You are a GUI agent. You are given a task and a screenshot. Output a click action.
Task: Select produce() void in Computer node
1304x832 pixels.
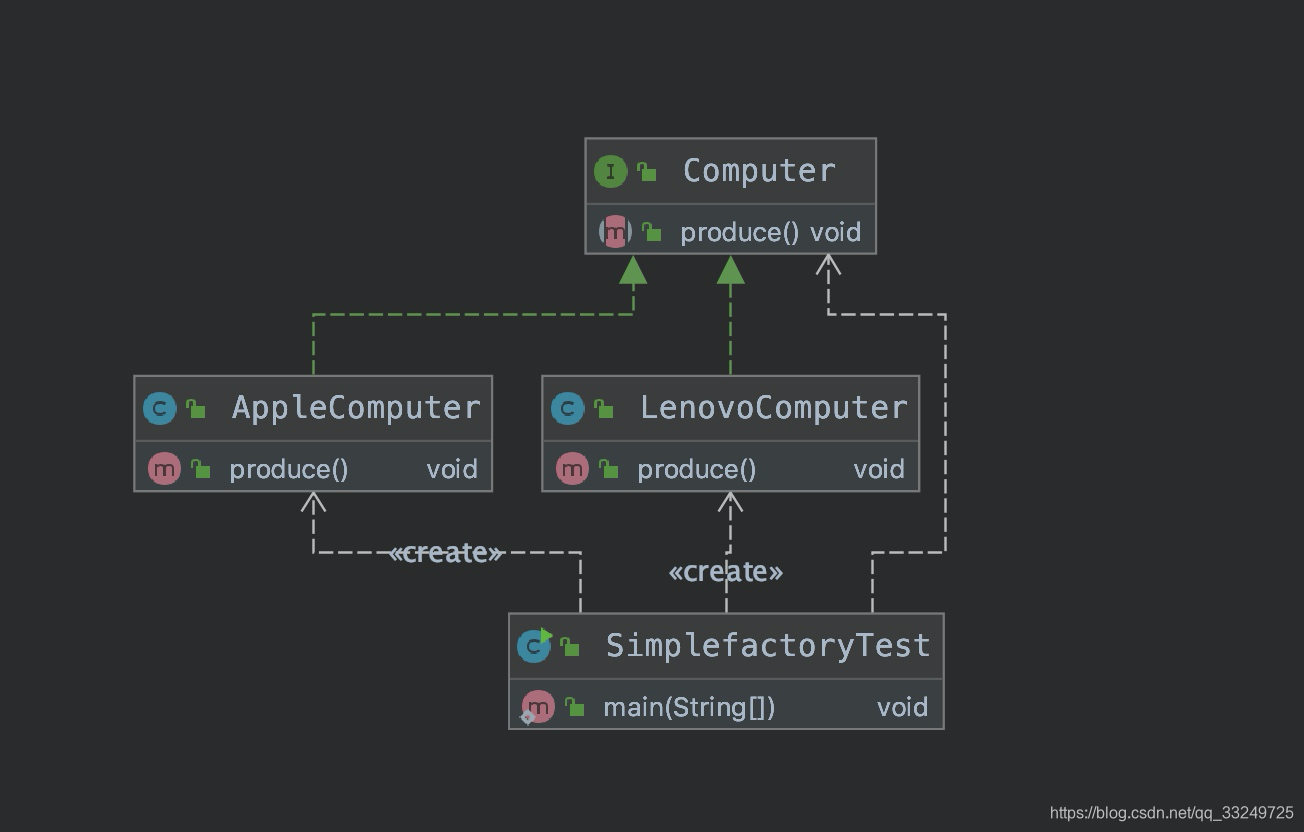click(x=770, y=232)
